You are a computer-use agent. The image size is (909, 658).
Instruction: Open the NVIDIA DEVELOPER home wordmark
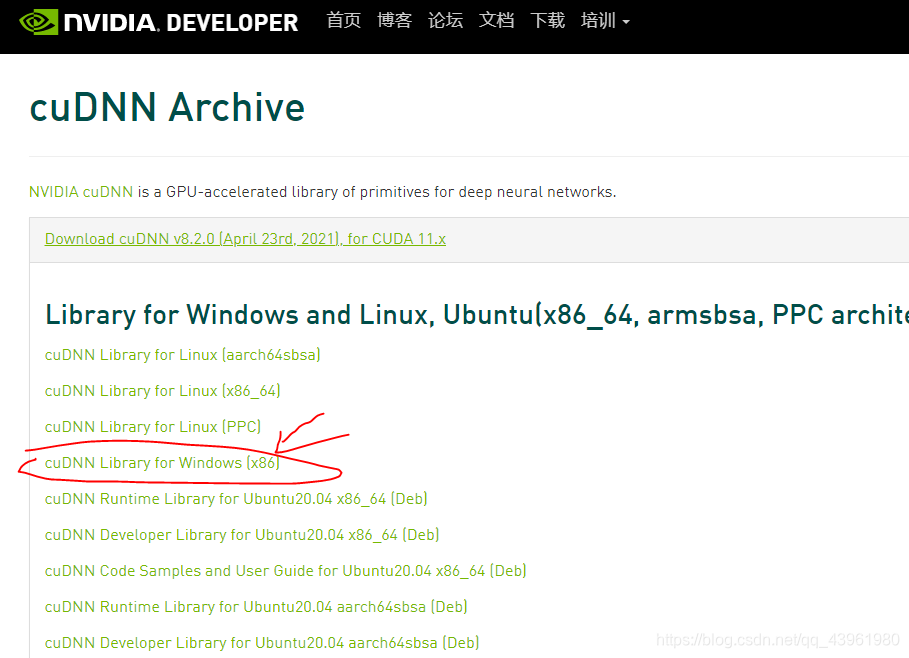pos(181,23)
